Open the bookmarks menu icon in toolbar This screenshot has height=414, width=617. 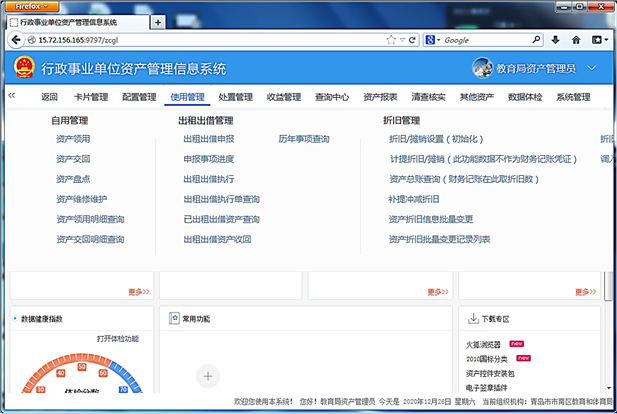click(599, 40)
